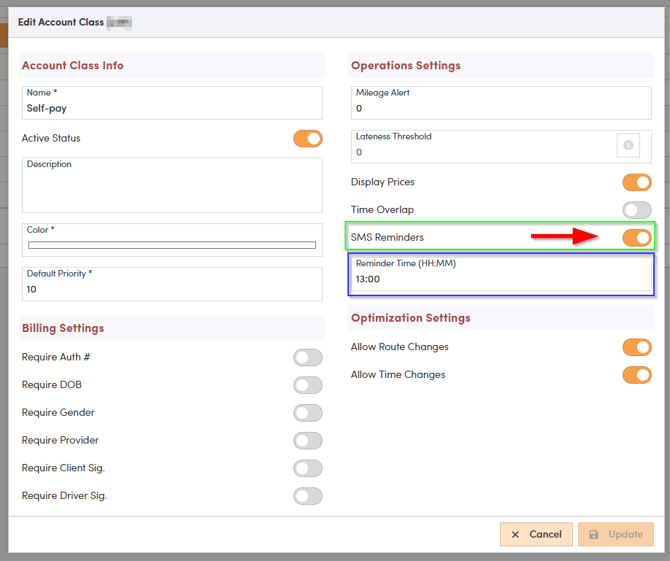Turn off the SMS Reminders switch
The height and width of the screenshot is (561, 670).
point(636,238)
